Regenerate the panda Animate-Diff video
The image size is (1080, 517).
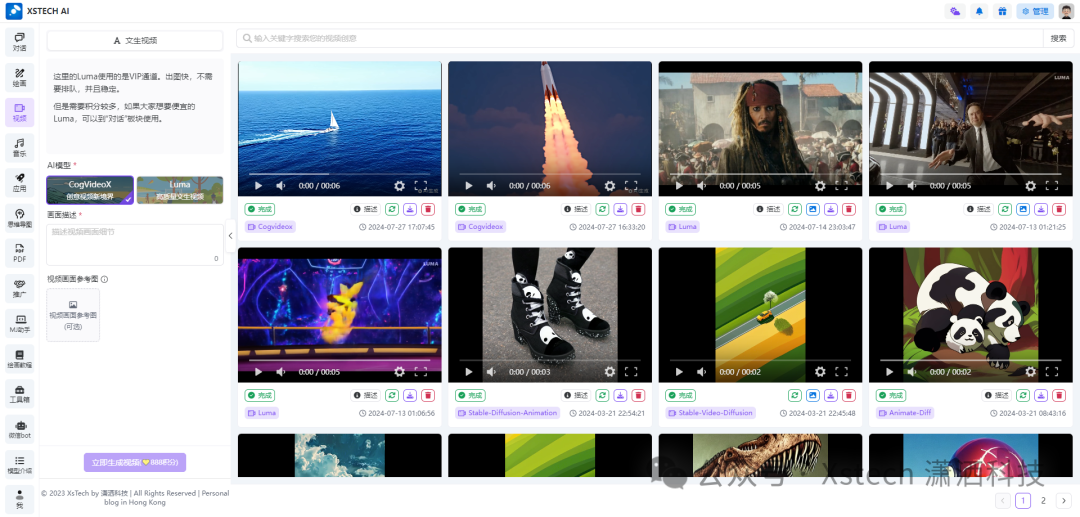point(1023,395)
